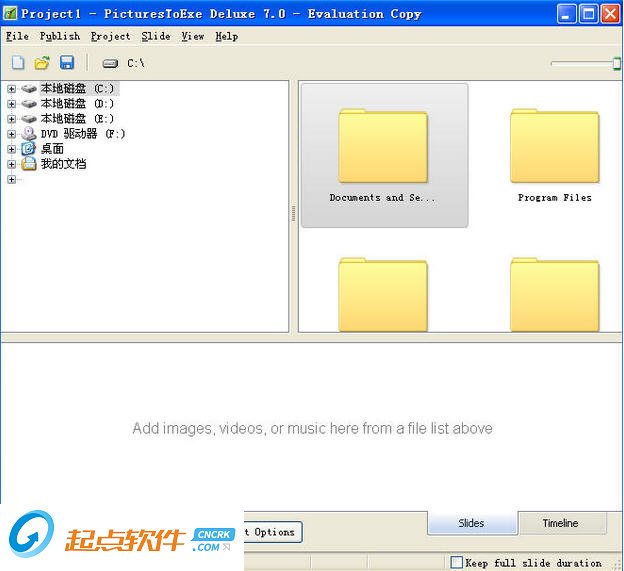624x571 pixels.
Task: Open the Publish menu
Action: 60,36
